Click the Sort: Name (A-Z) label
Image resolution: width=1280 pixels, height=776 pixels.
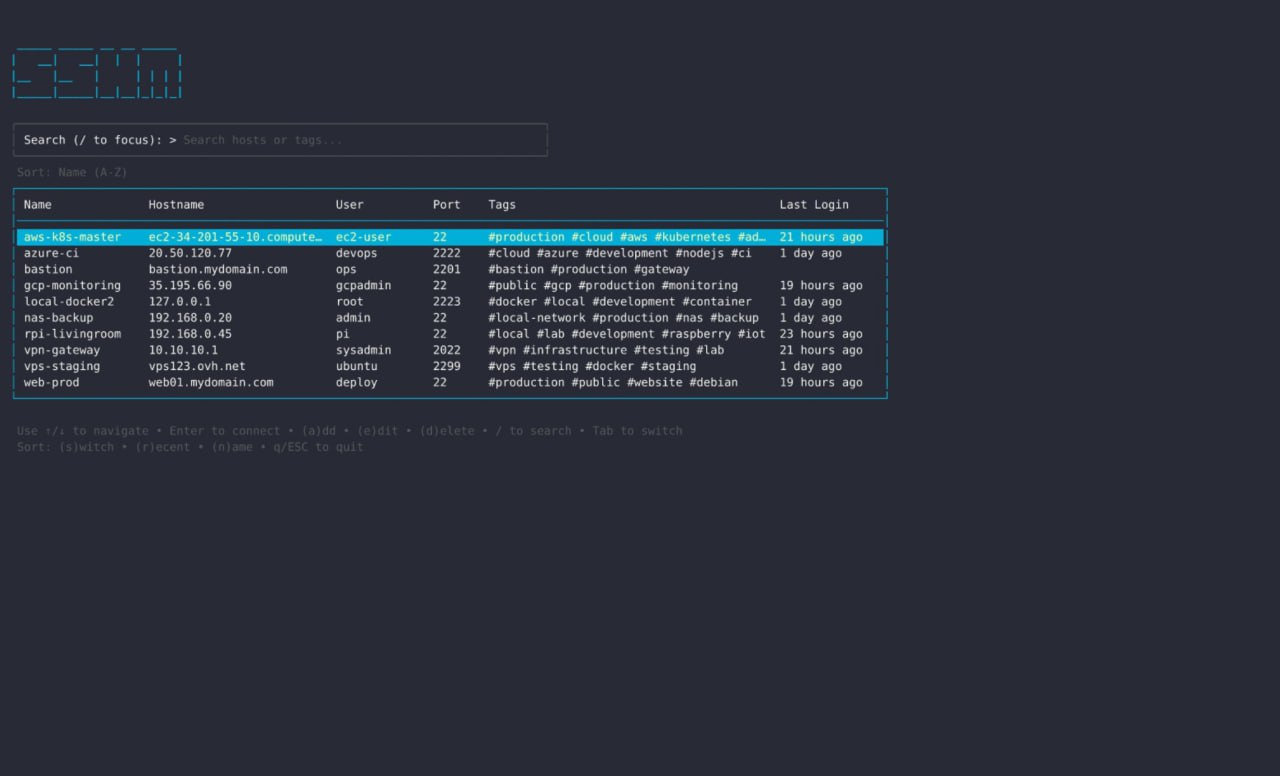point(72,172)
